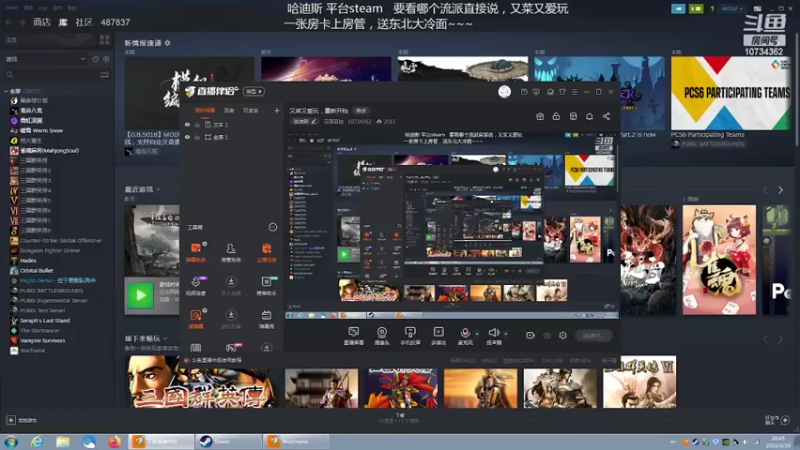Screen dimensions: 800x450
Task: Open the hamburger menu in streaming title bar
Action: point(574,92)
